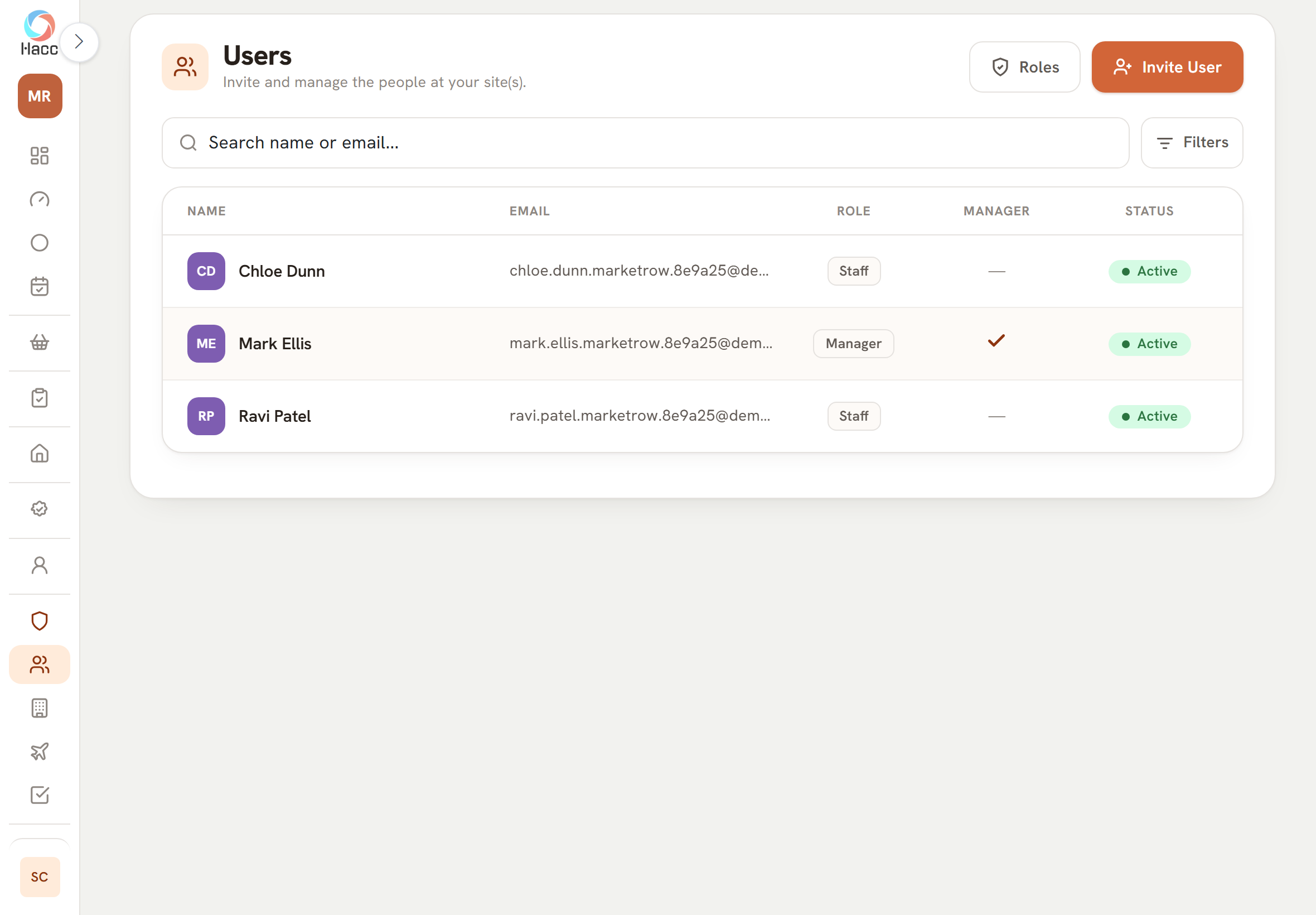
Task: Open the verified badge icon in sidebar
Action: pos(40,509)
